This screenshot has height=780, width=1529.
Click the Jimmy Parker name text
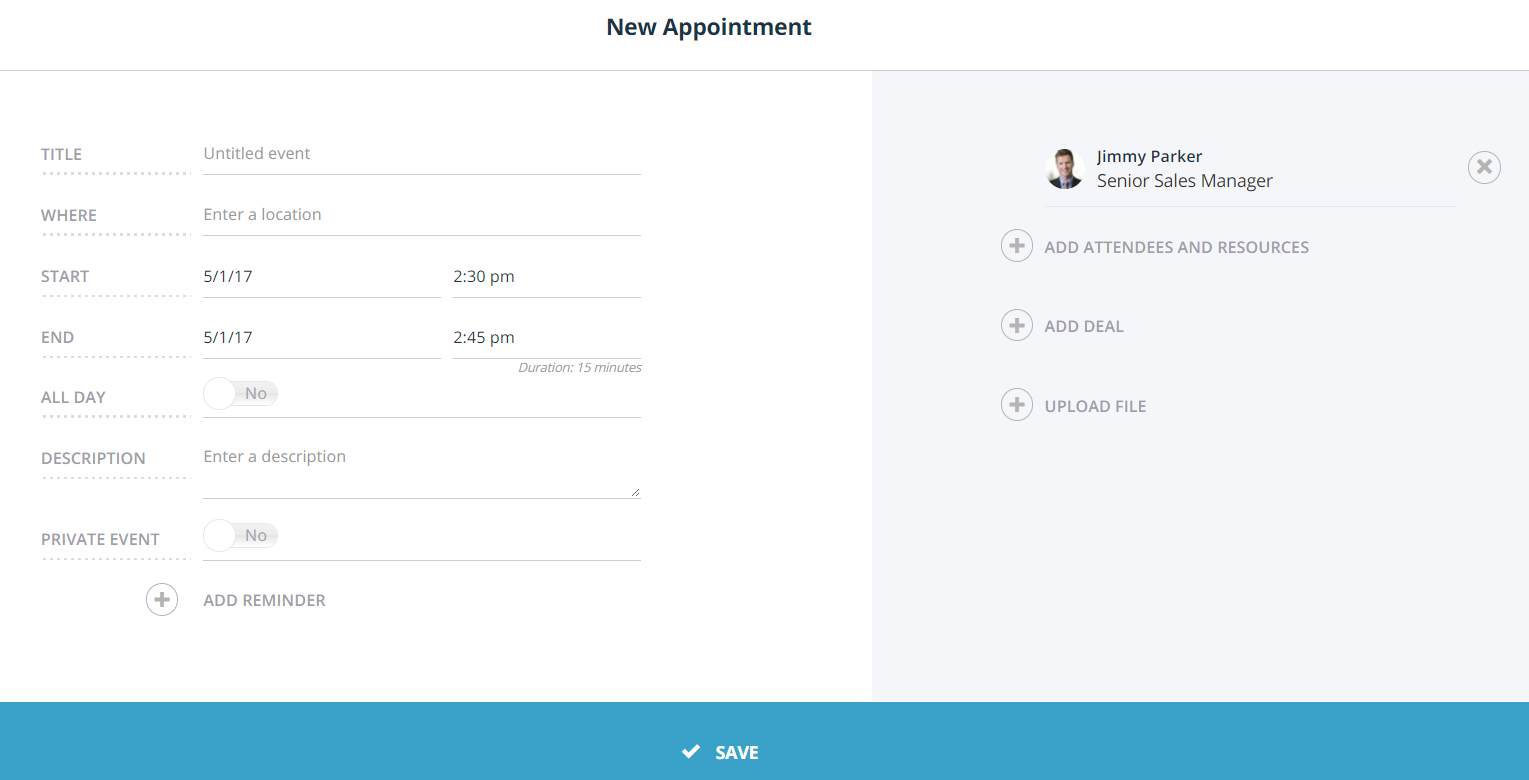[x=1149, y=156]
